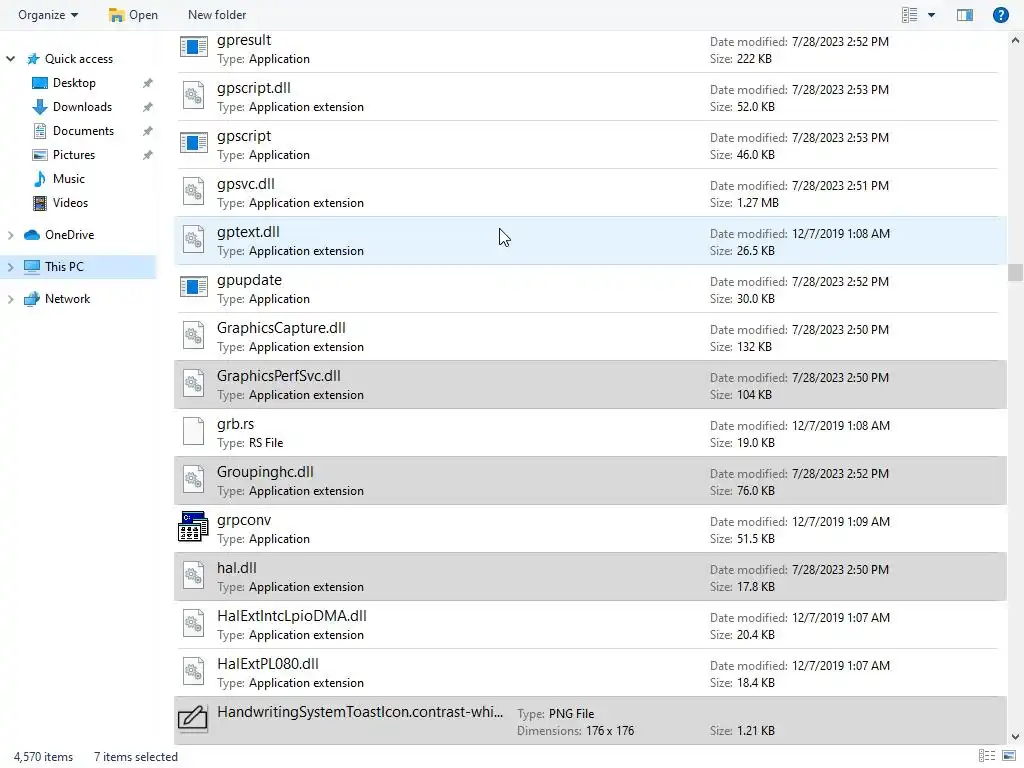
Task: Click the Open toolbar button
Action: [x=133, y=15]
